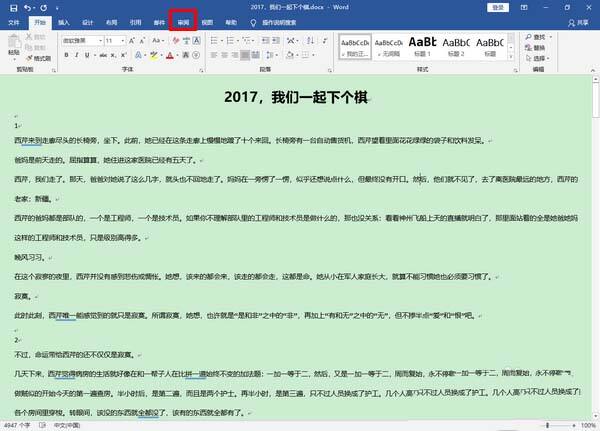Toggle underline formatting
Viewport: 600px width, 431px height.
coord(87,56)
